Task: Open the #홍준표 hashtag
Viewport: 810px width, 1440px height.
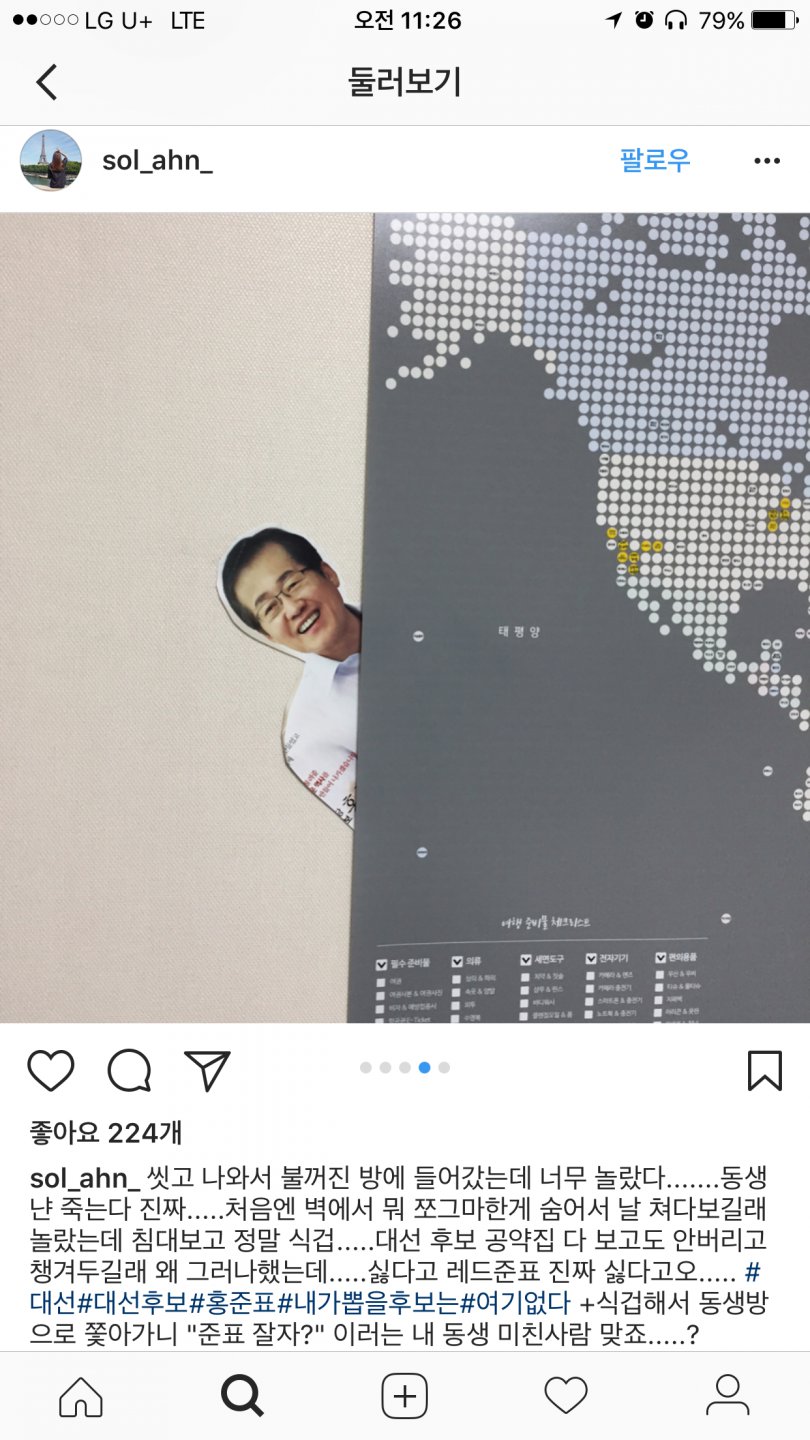Action: [232, 1303]
